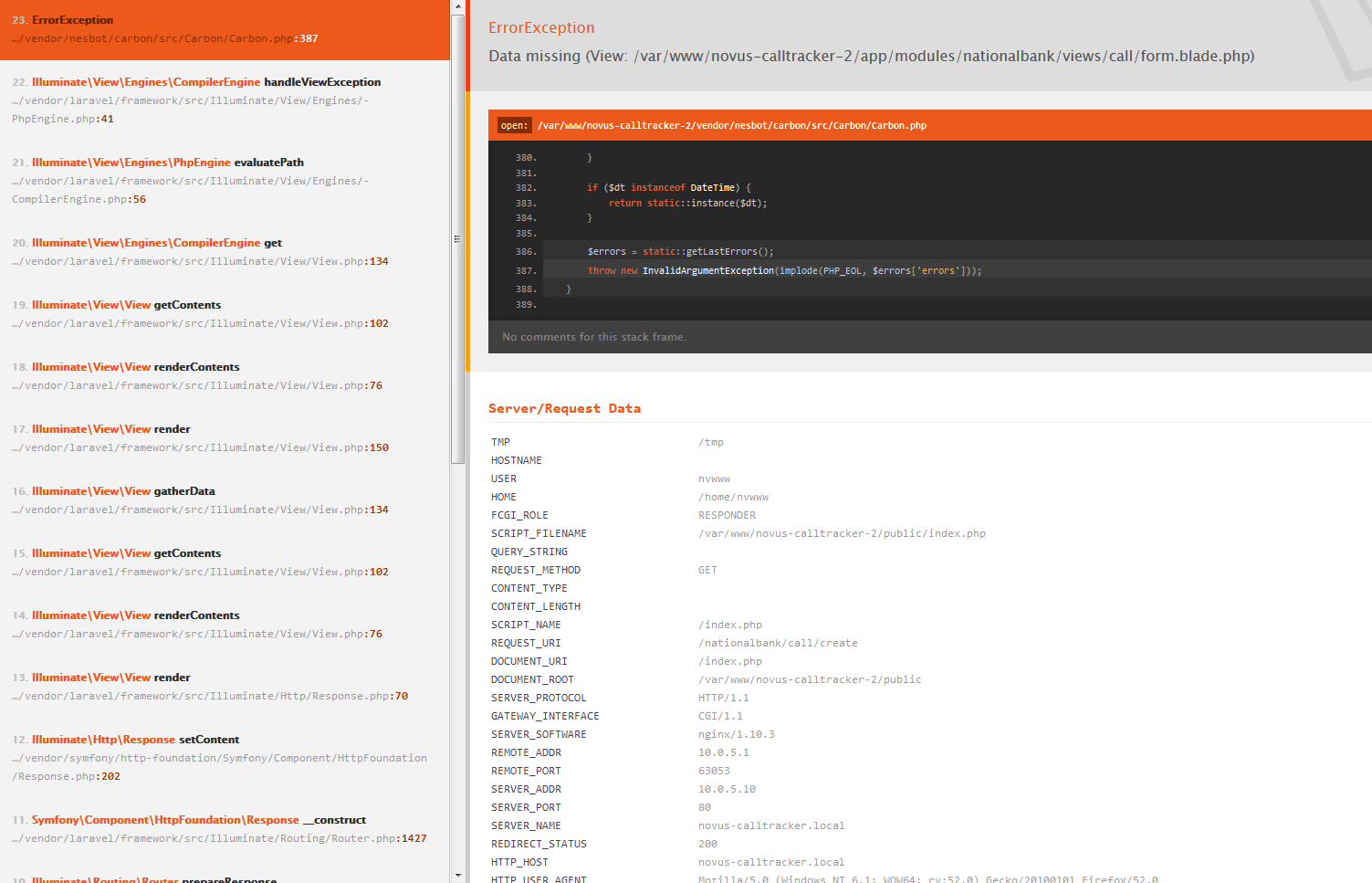1372x883 pixels.
Task: Select frame 21 PhpEngine evaluatePath
Action: [x=225, y=181]
